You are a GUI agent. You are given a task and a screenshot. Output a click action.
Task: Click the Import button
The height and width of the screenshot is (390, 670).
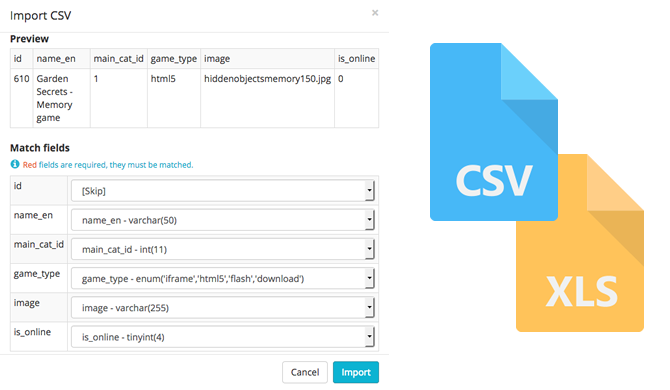356,372
